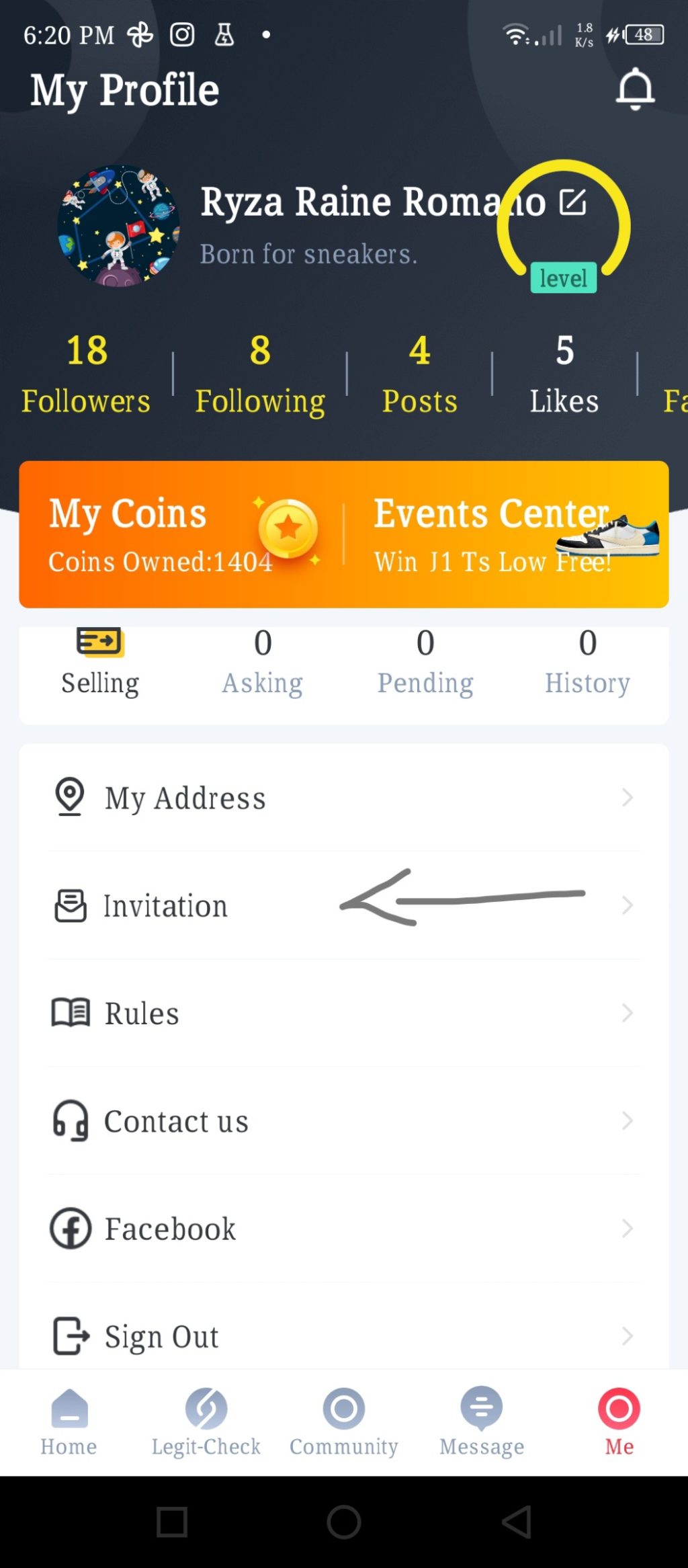This screenshot has height=1568, width=688.
Task: Expand the Rules row chevron
Action: pyautogui.click(x=627, y=1013)
